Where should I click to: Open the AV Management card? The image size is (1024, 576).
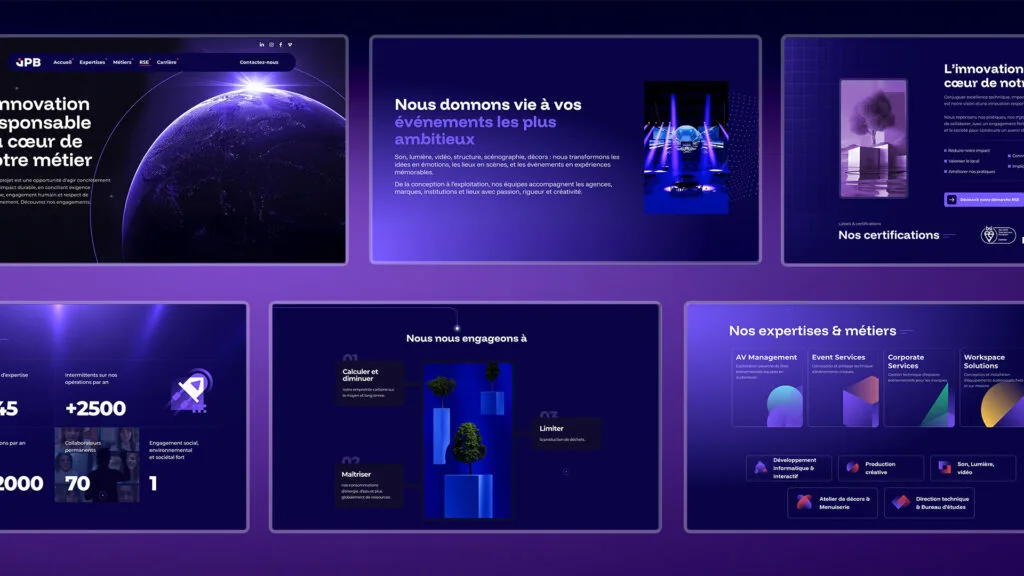pos(767,389)
